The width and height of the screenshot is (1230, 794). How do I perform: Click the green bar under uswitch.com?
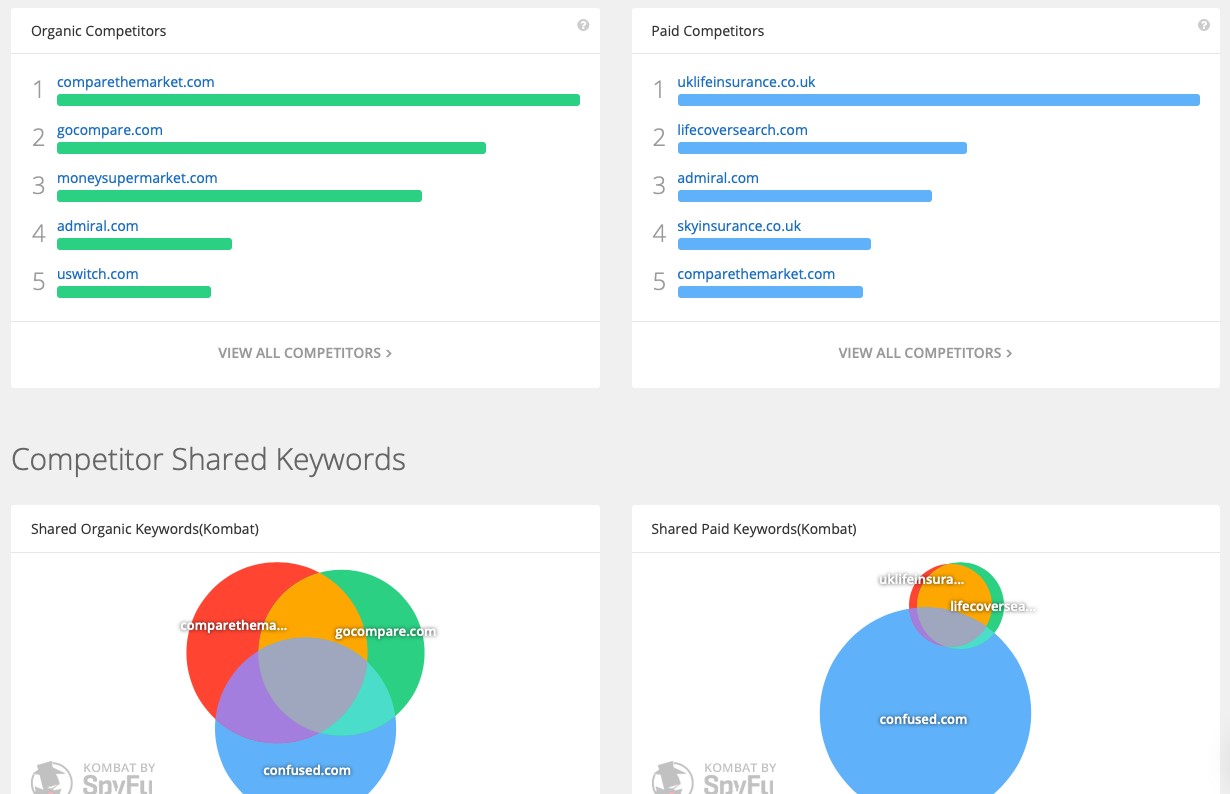(134, 292)
